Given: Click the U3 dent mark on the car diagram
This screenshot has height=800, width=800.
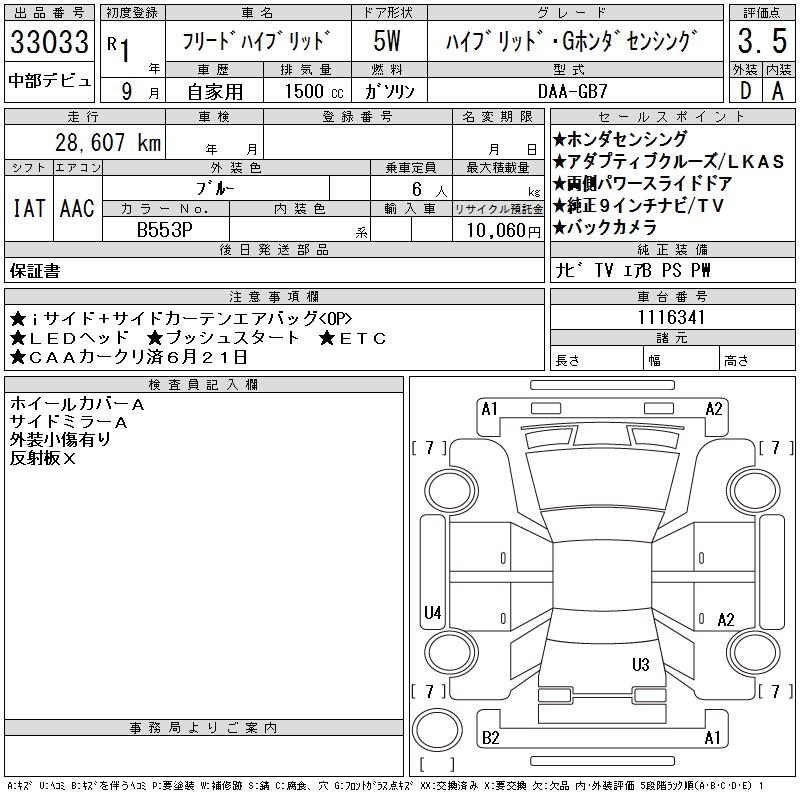Looking at the screenshot, I should (x=641, y=664).
